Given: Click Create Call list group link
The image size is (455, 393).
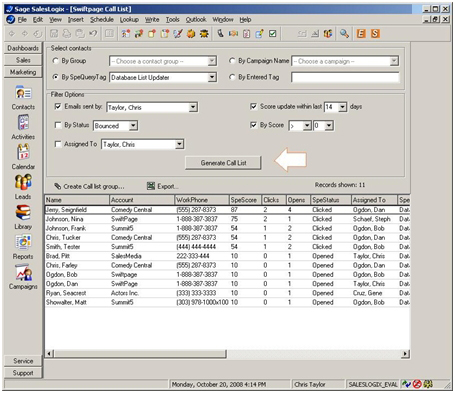Looking at the screenshot, I should point(89,186).
